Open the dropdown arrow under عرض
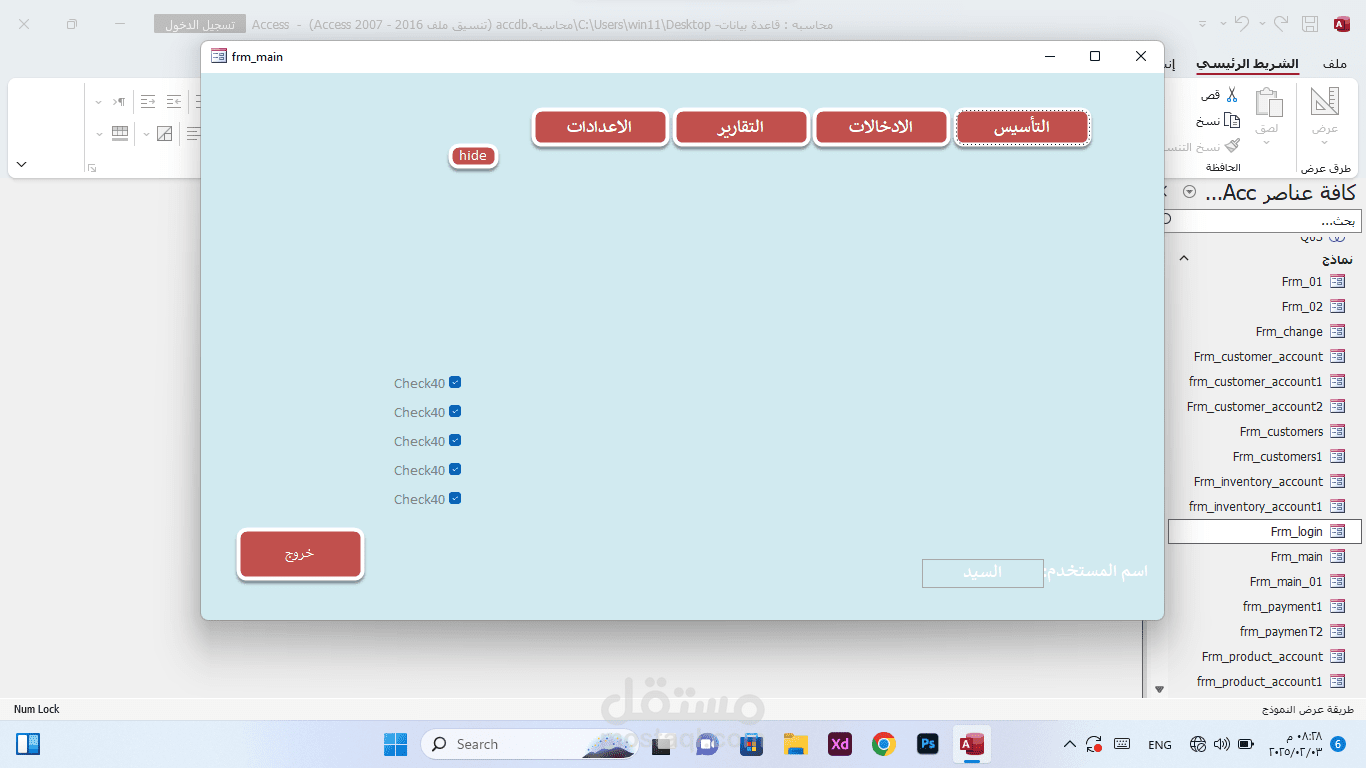 point(1324,142)
